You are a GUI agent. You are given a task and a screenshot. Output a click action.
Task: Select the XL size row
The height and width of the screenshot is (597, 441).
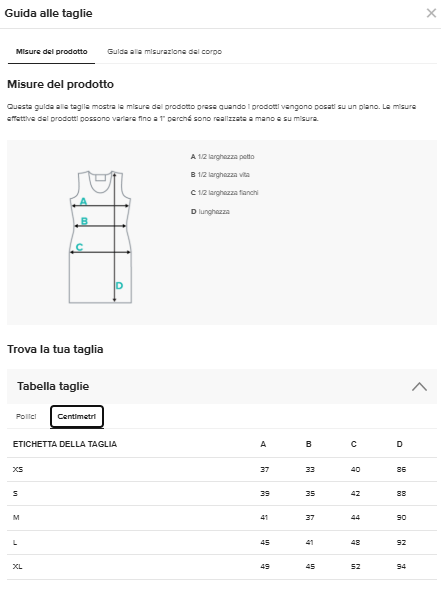222,567
